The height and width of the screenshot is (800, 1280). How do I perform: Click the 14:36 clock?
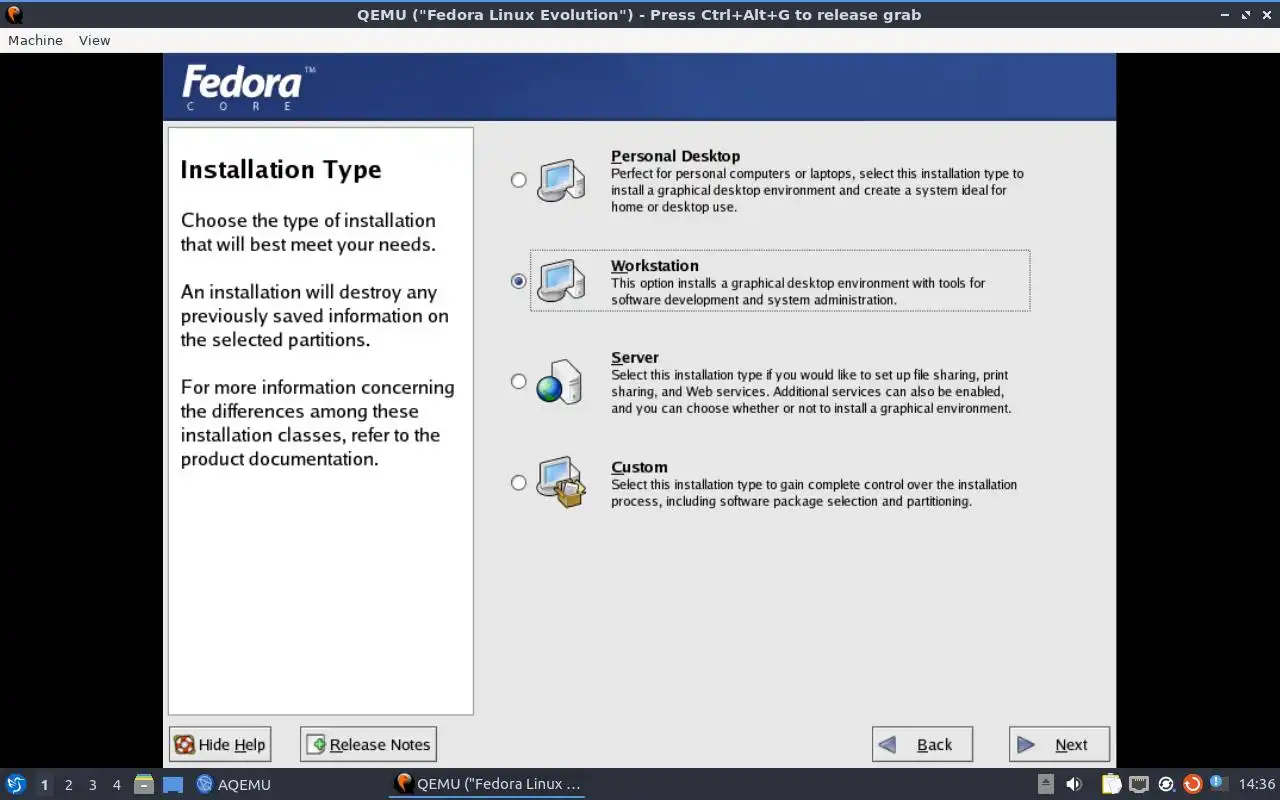pos(1257,784)
